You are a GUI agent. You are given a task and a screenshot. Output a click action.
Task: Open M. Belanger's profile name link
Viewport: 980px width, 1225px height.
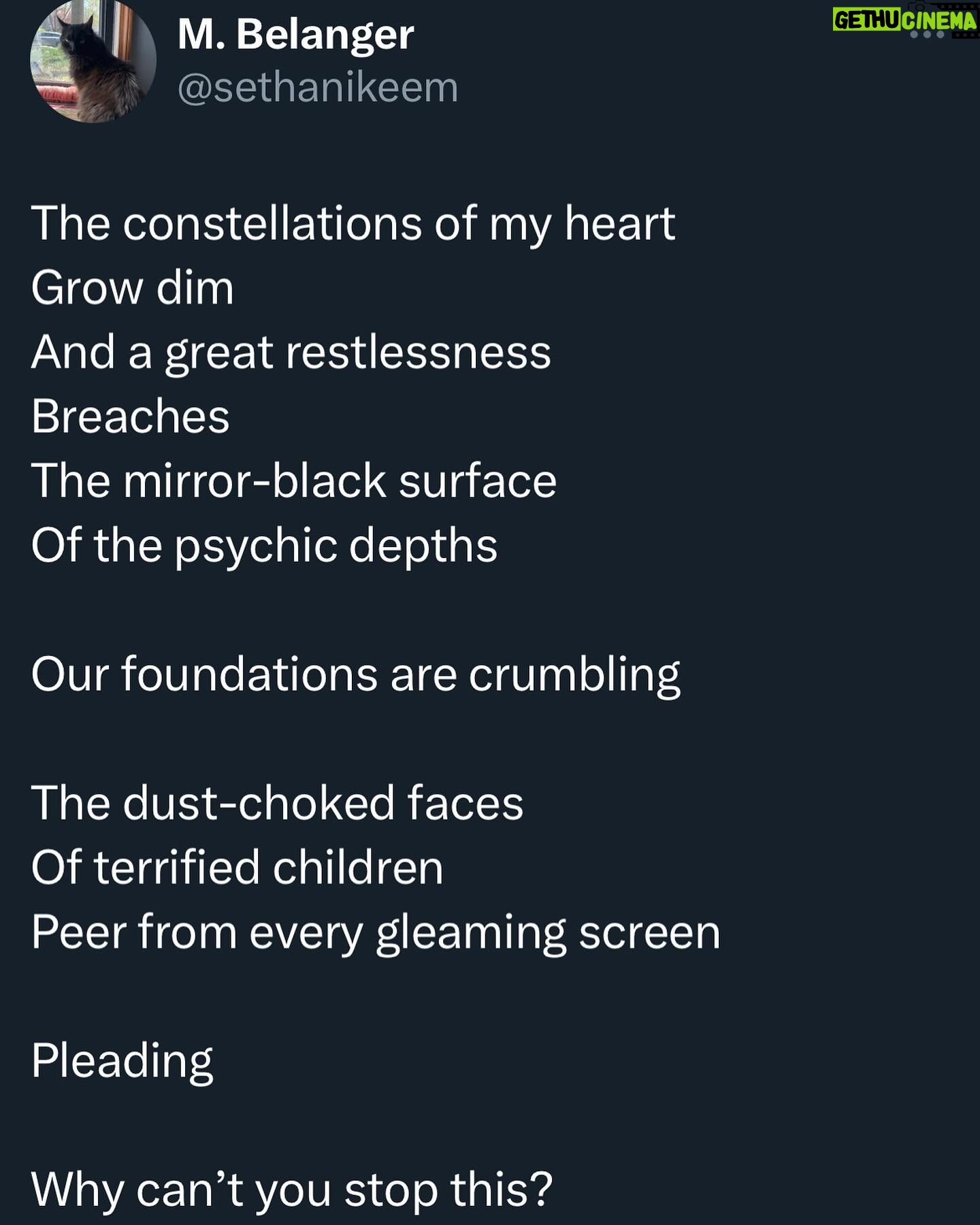pyautogui.click(x=295, y=35)
